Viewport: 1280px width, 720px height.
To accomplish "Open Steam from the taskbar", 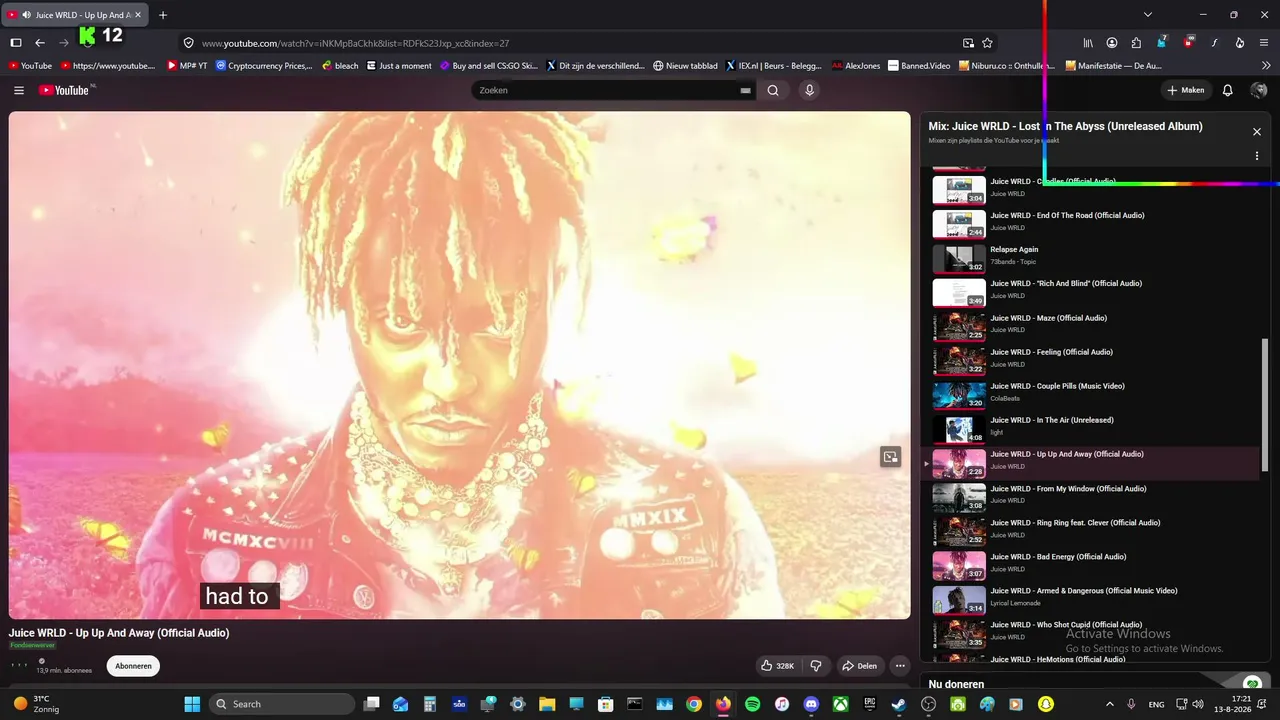I will [x=899, y=704].
